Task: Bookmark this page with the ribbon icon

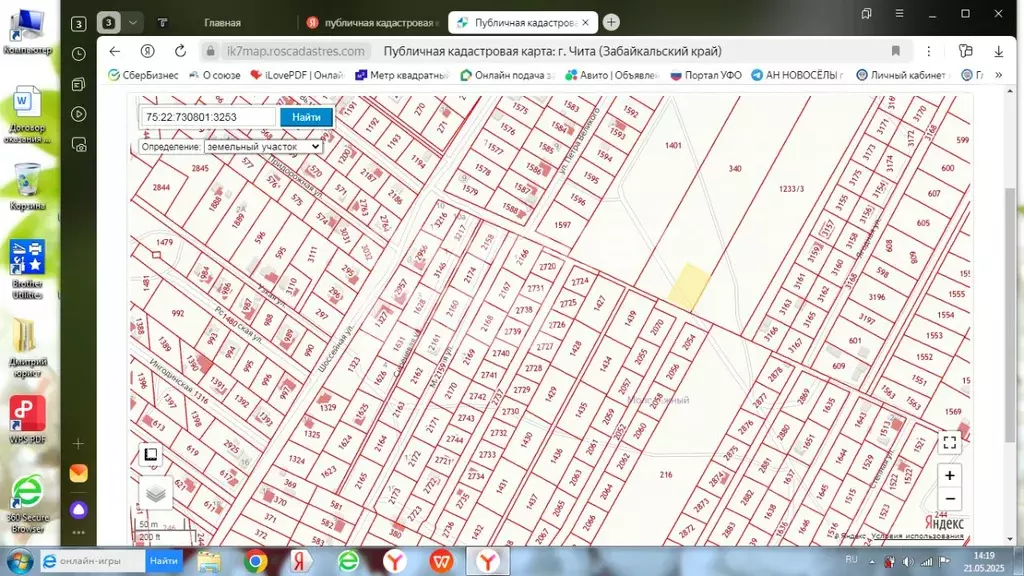Action: (896, 51)
